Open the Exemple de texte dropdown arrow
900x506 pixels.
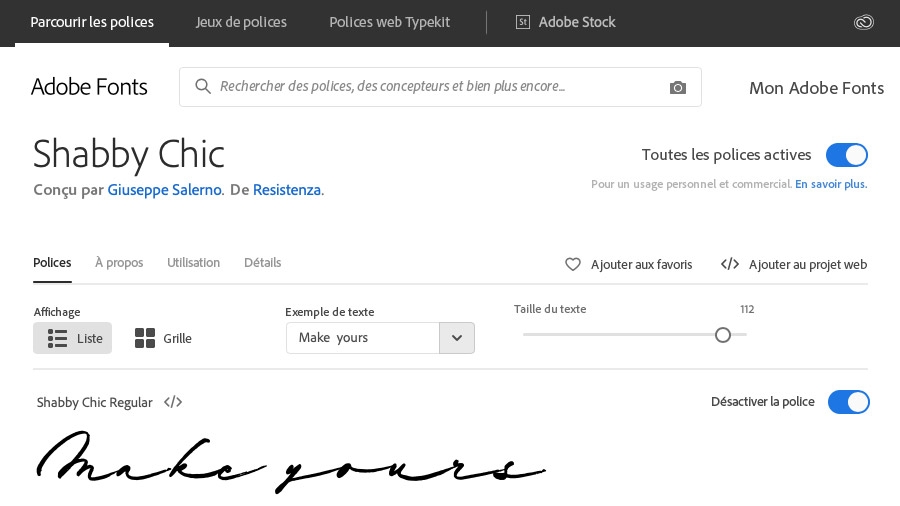(x=457, y=338)
